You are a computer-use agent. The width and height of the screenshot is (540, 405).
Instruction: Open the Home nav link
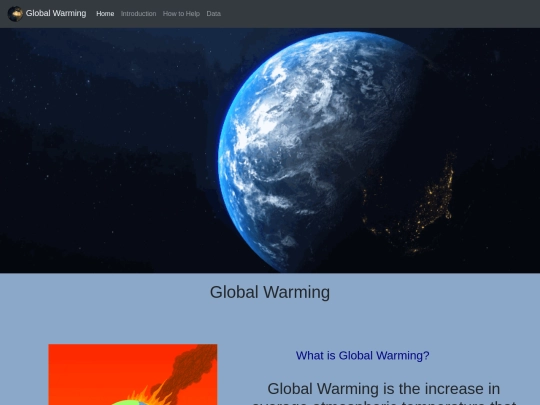tap(105, 14)
